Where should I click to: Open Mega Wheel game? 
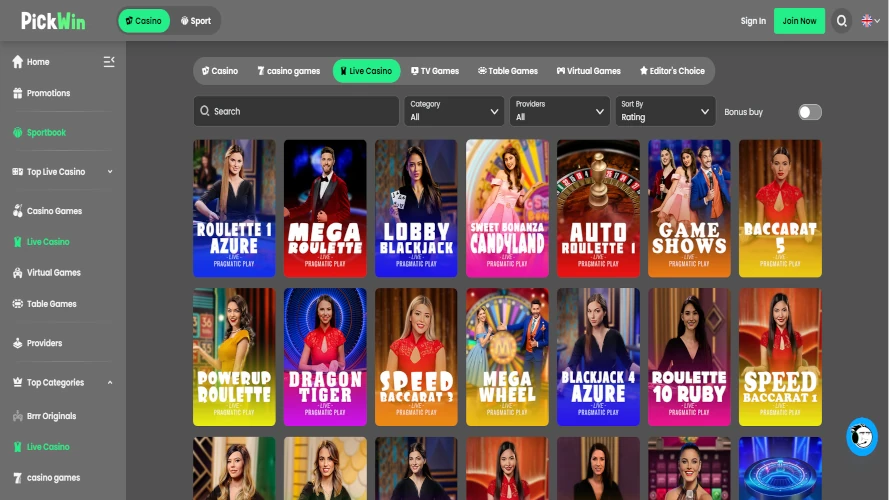click(507, 357)
